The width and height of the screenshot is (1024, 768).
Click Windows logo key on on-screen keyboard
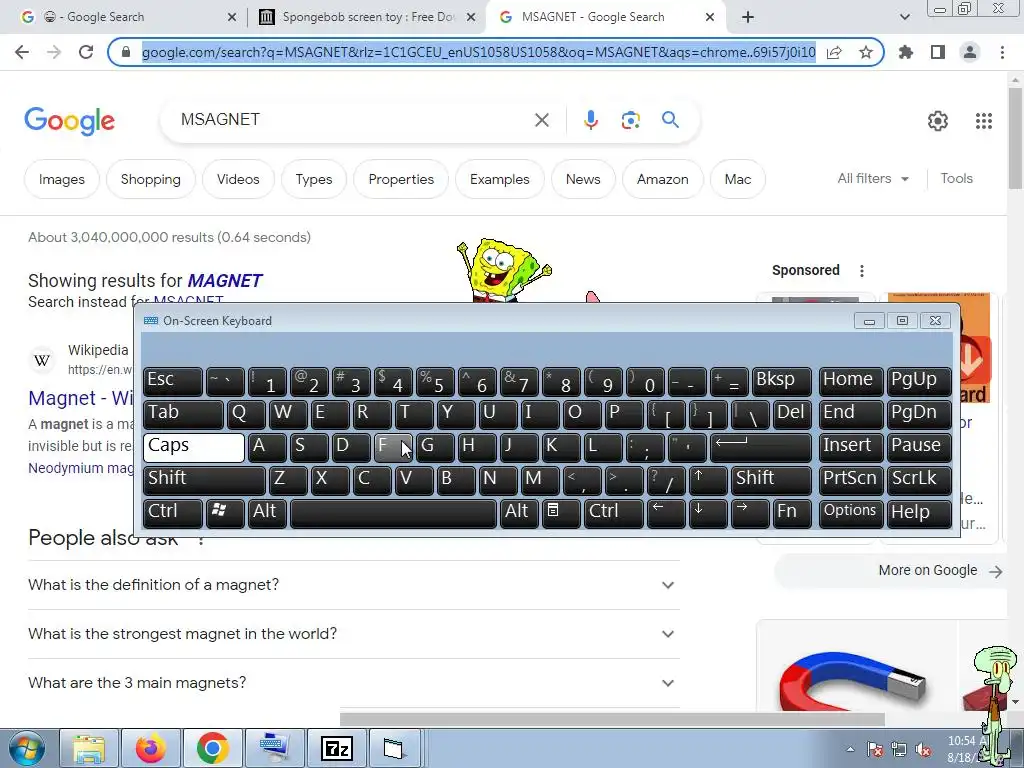click(x=225, y=512)
